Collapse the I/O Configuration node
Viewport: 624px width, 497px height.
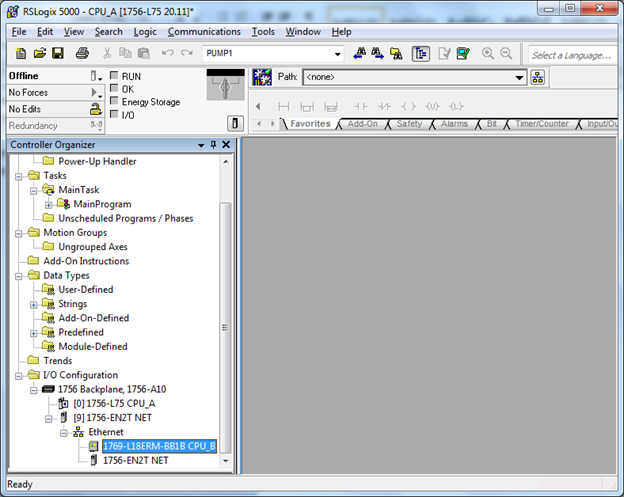(x=18, y=376)
